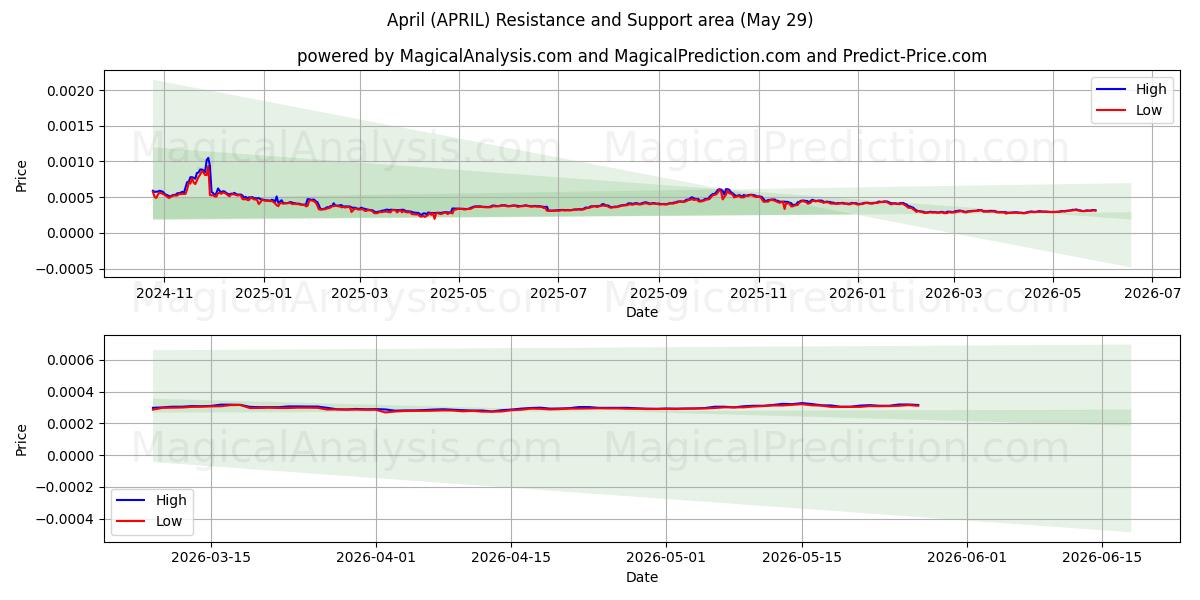Click the bottom chart x-axis label 2026-04-01
Image resolution: width=1200 pixels, height=600 pixels.
pos(376,560)
